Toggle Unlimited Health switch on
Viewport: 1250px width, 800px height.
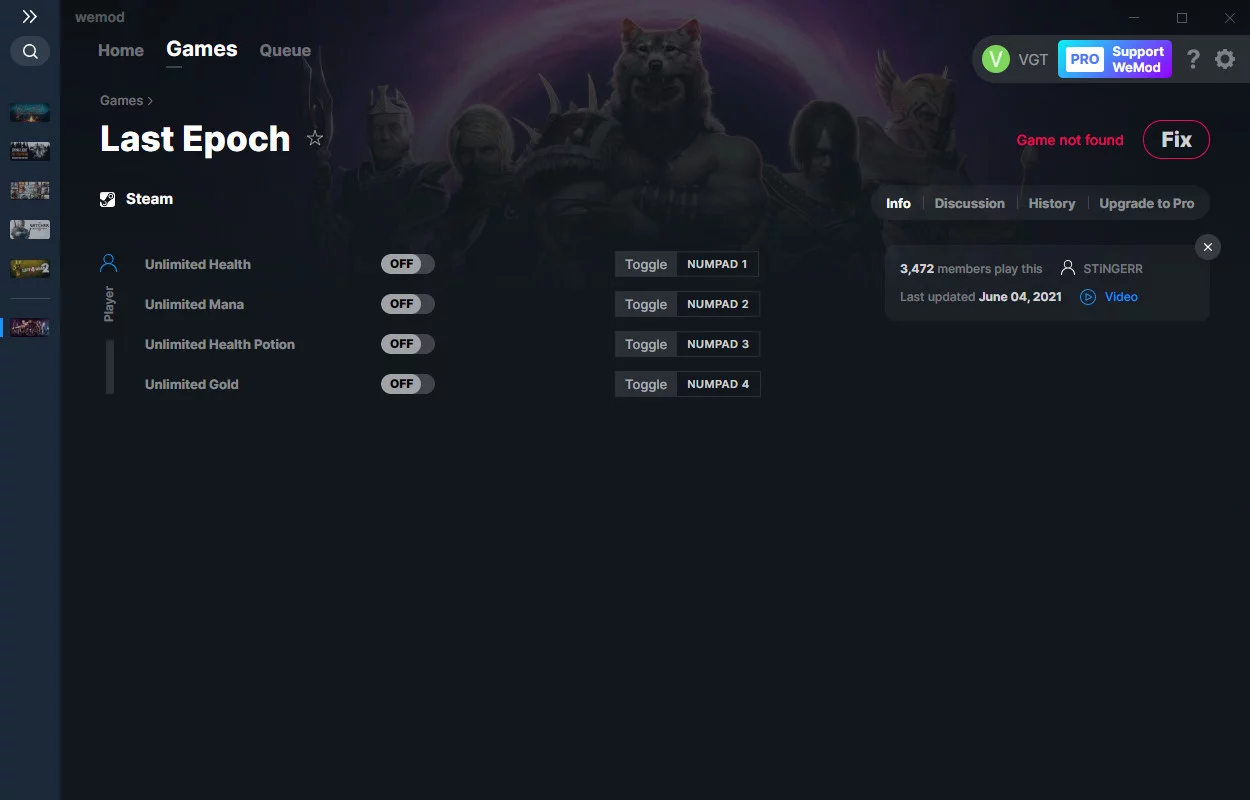[x=408, y=264]
